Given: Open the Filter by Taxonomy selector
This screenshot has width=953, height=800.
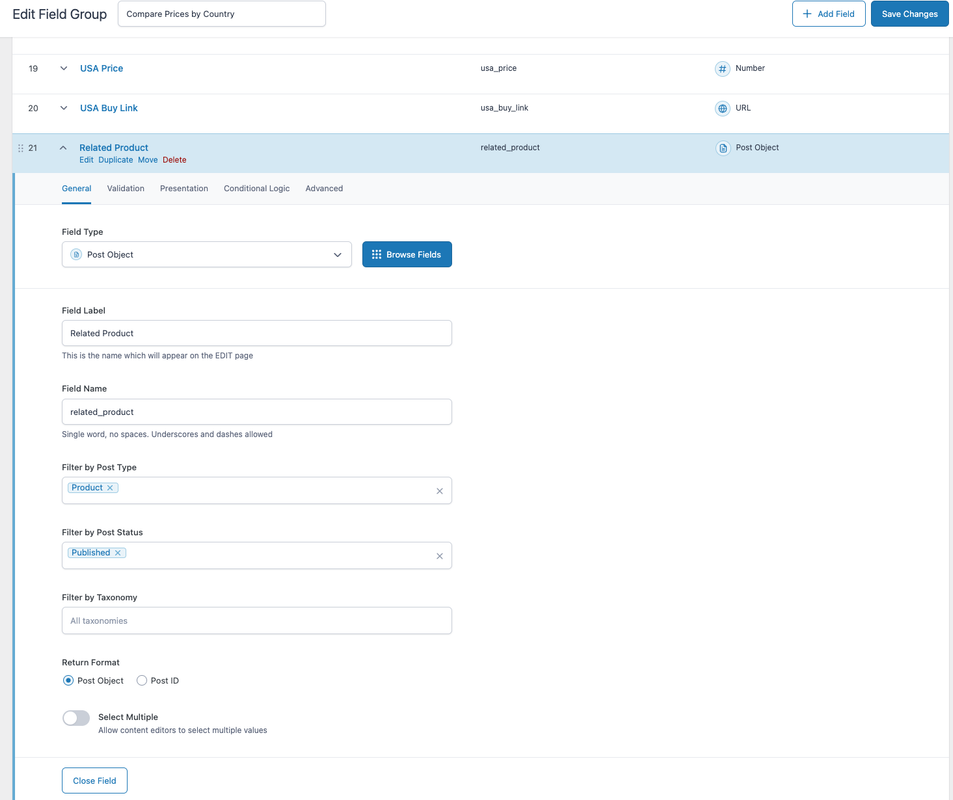Looking at the screenshot, I should [x=256, y=621].
